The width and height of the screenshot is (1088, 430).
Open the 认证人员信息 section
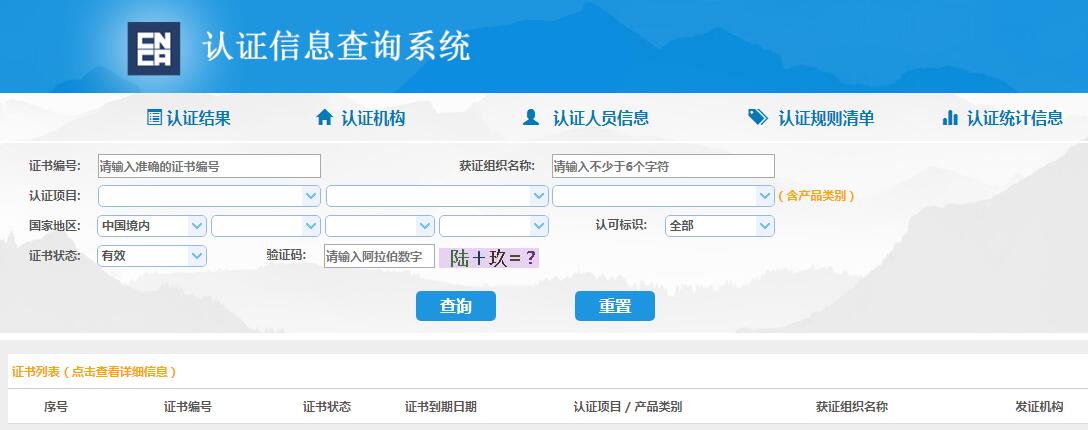pyautogui.click(x=600, y=118)
